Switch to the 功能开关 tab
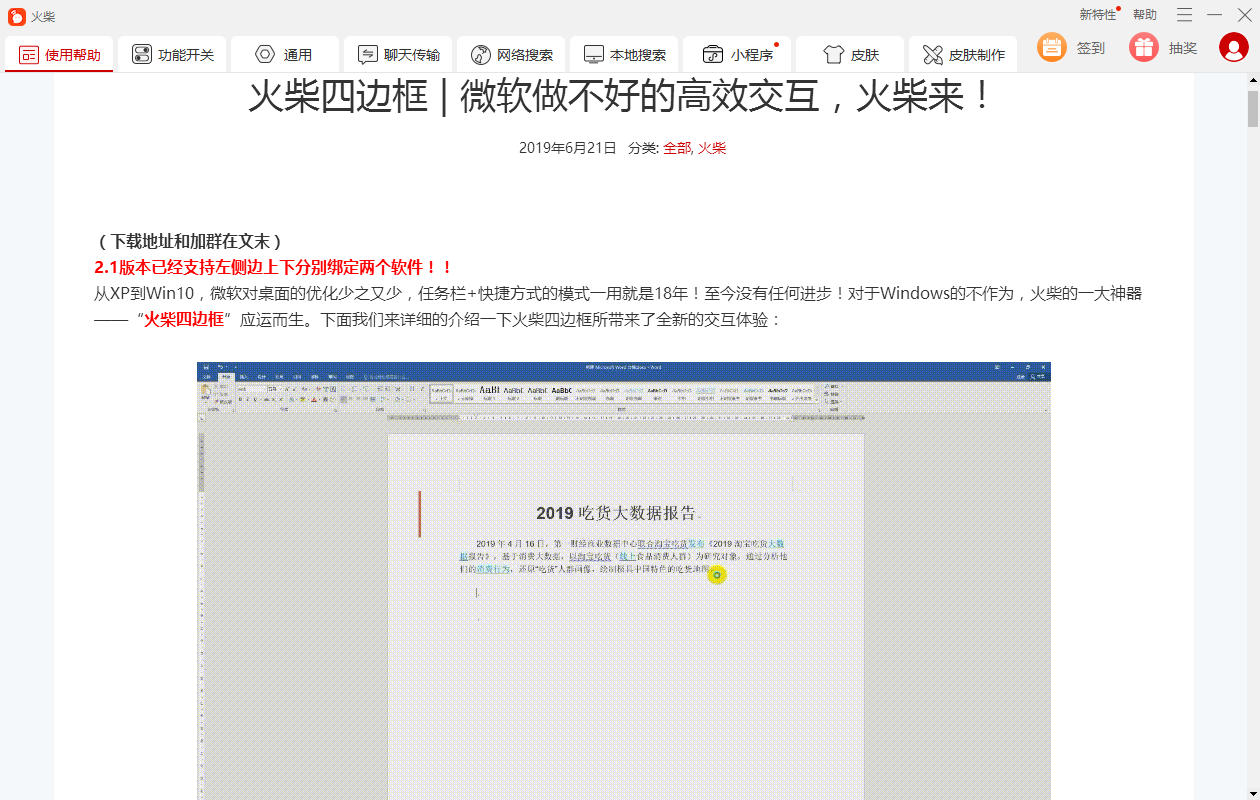 point(172,55)
